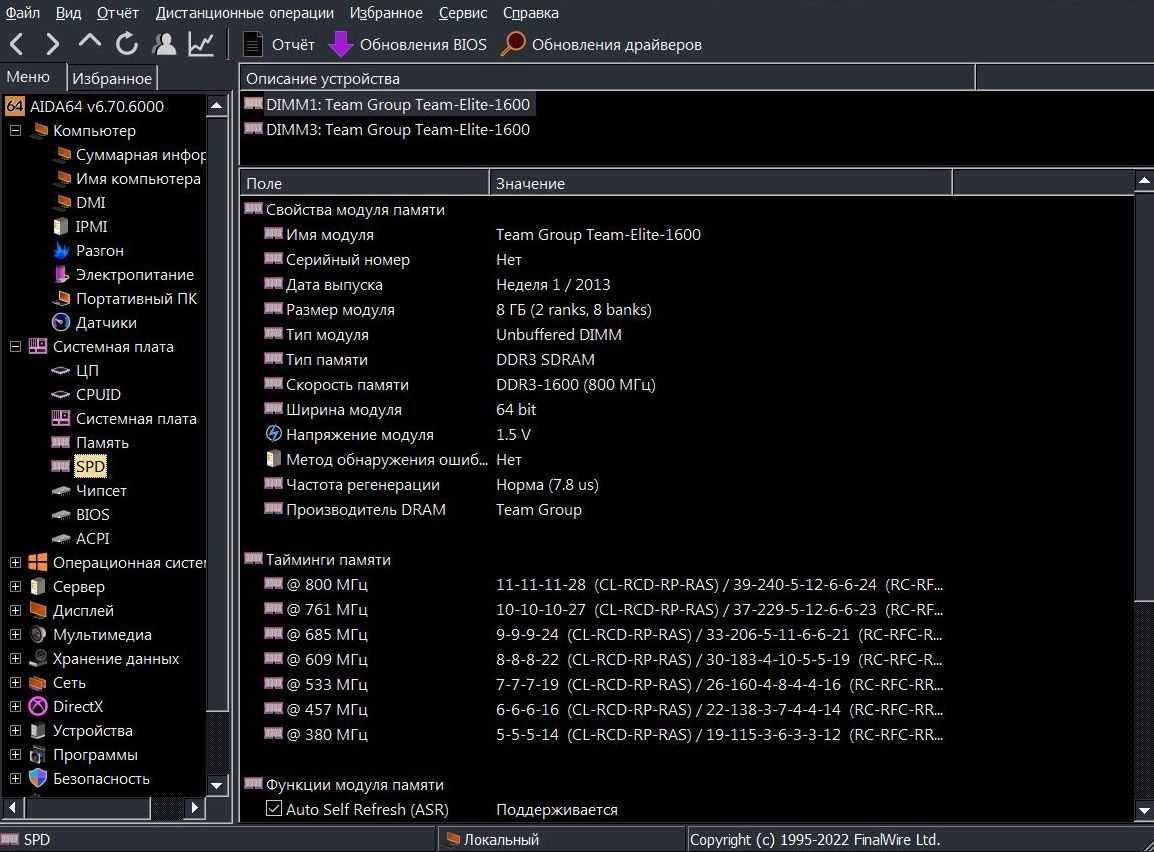Open the Сервис menu
1154x852 pixels.
click(x=463, y=13)
